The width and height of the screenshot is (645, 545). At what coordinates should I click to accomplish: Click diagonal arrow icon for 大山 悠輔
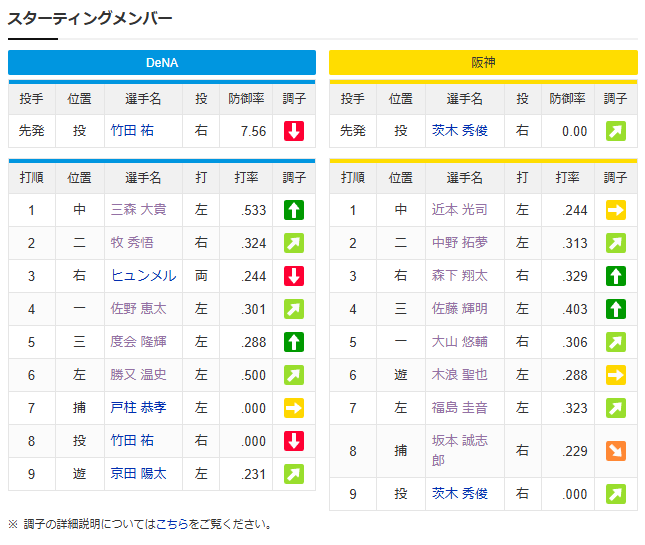coord(615,342)
